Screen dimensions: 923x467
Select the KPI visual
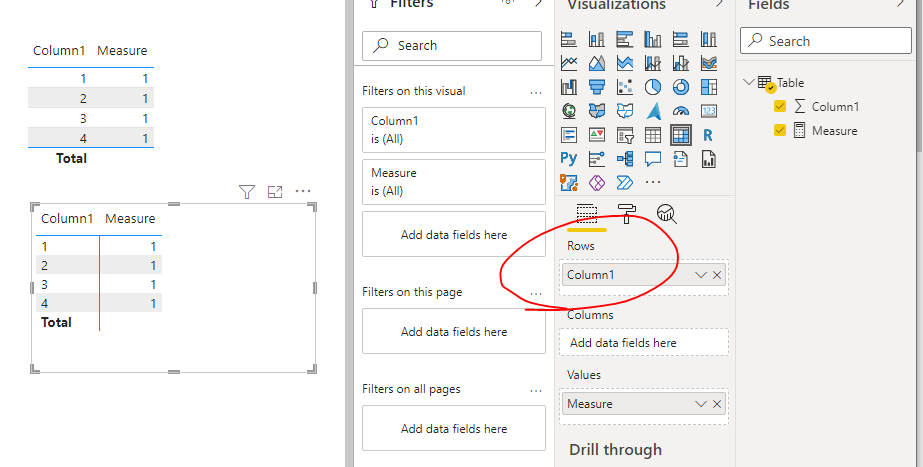(597, 135)
